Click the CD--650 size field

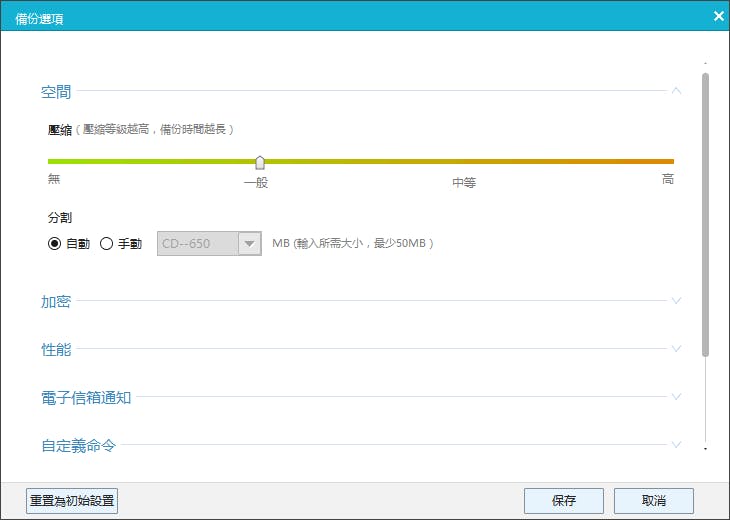pyautogui.click(x=198, y=243)
